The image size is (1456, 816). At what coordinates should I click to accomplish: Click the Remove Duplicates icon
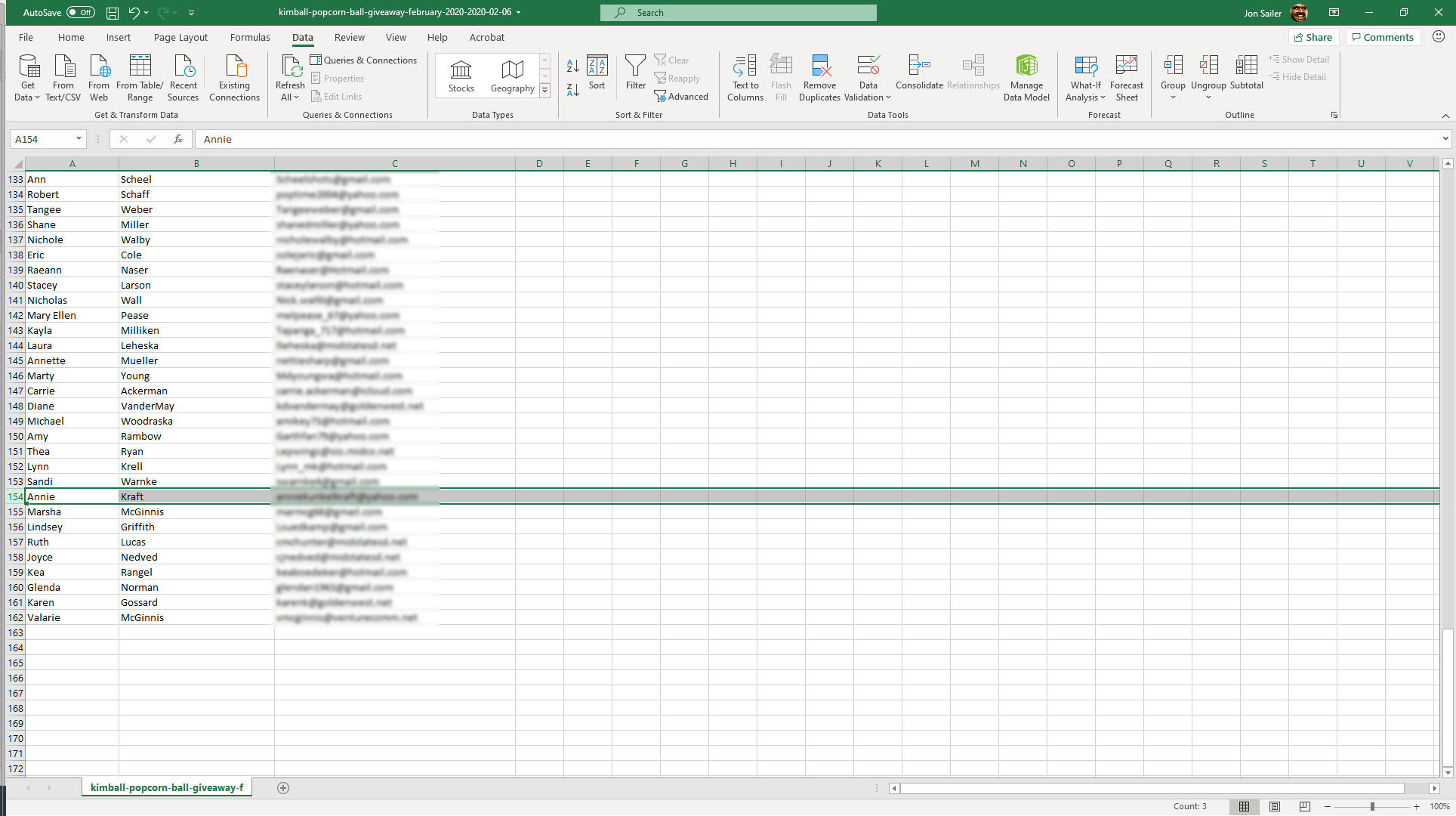[x=819, y=66]
